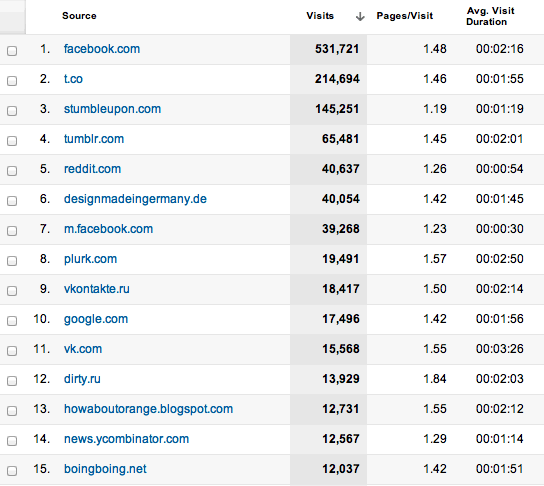Enable the checkbox for plurk.com

pos(12,261)
